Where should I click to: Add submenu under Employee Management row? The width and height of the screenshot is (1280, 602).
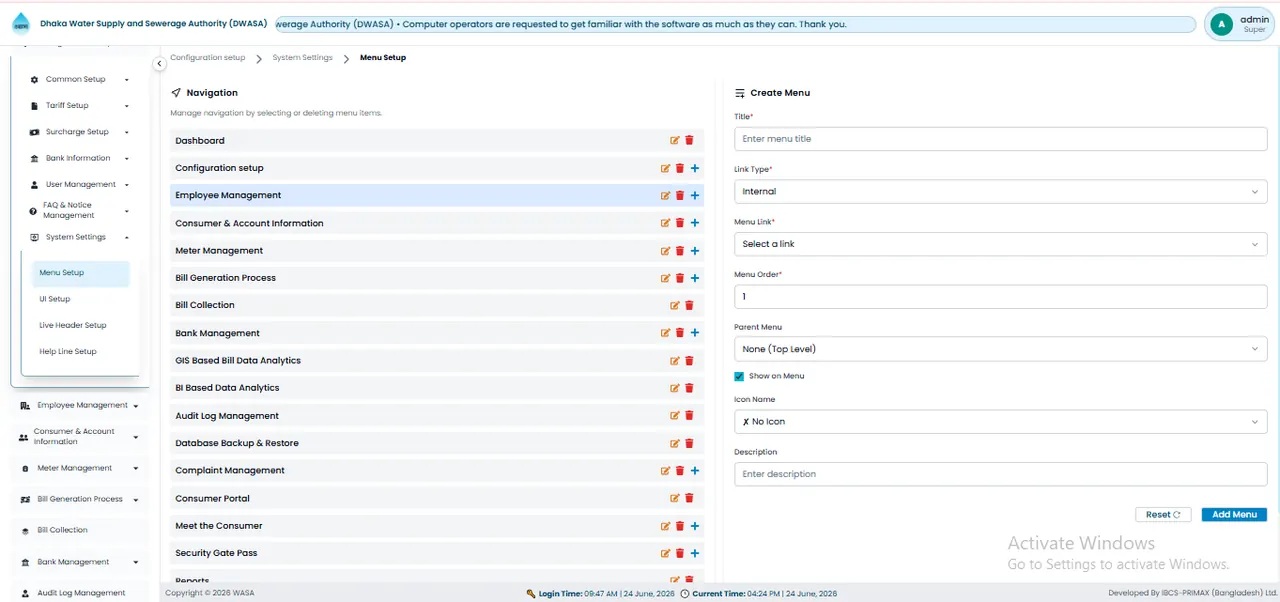(x=695, y=196)
